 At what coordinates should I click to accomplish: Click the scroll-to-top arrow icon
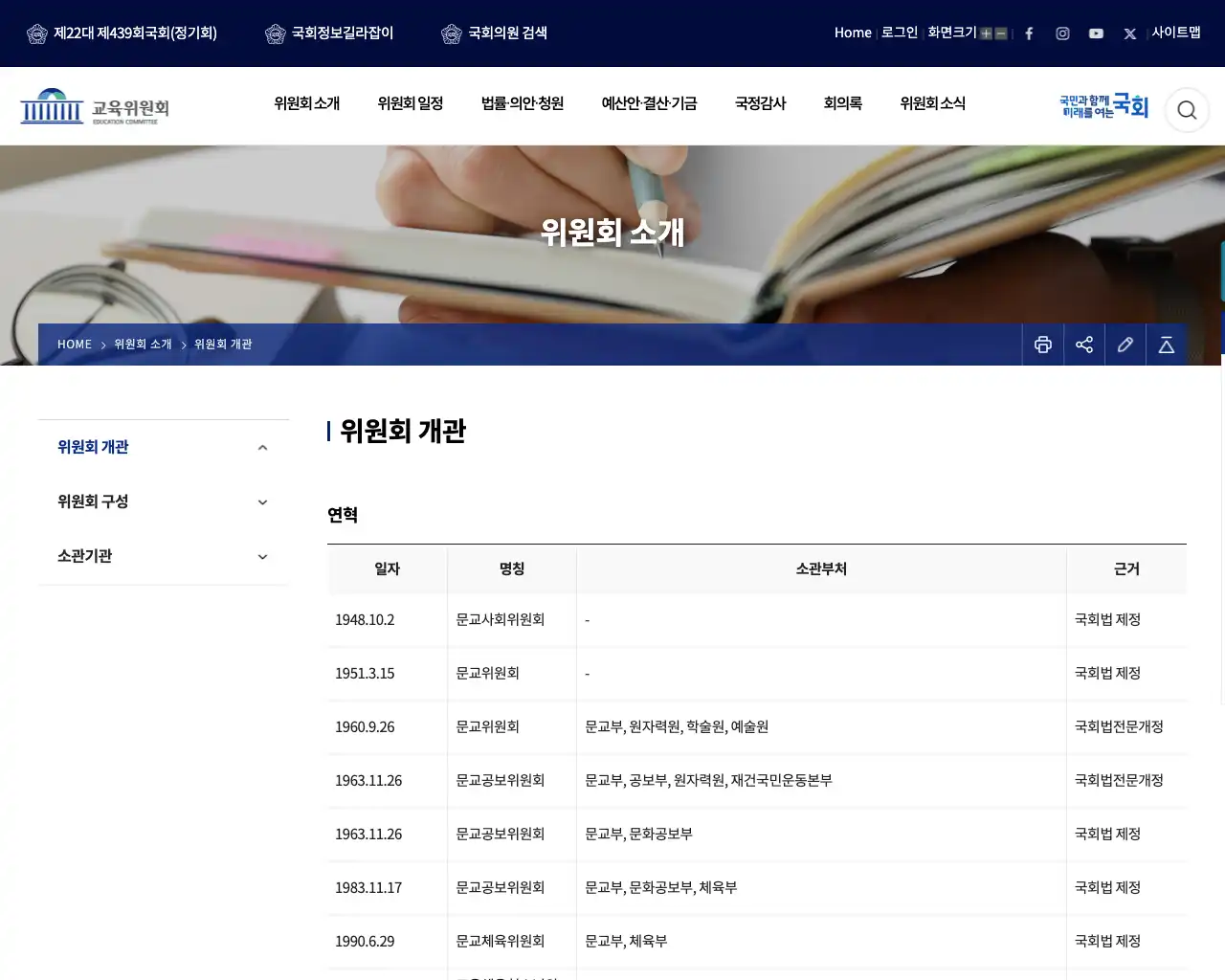tap(1167, 345)
